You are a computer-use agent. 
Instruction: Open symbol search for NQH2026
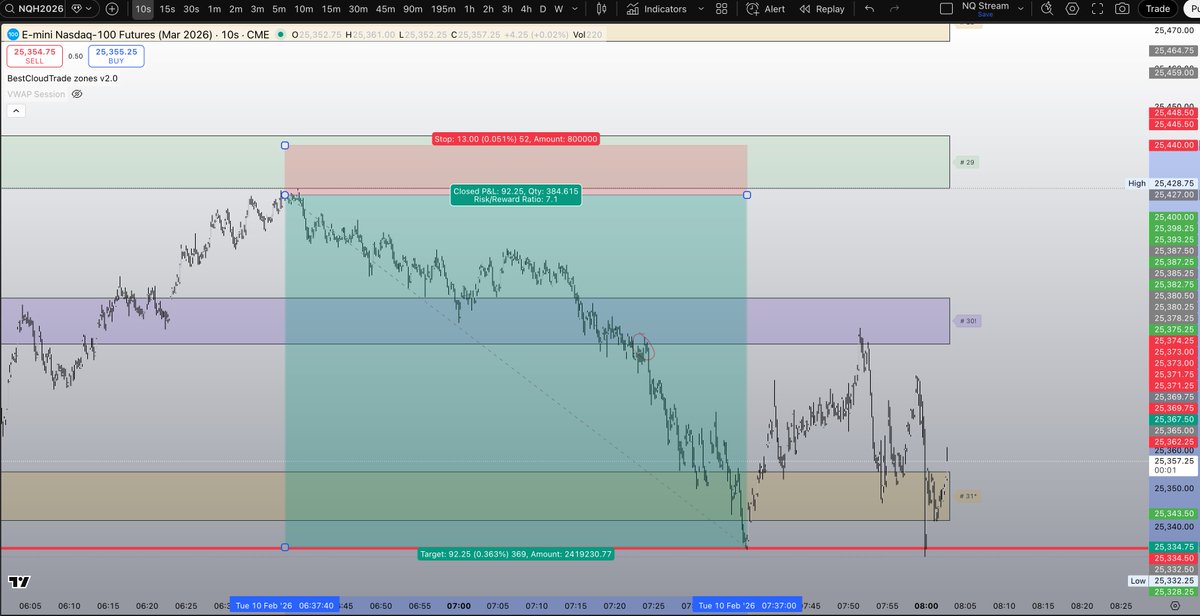coord(34,9)
